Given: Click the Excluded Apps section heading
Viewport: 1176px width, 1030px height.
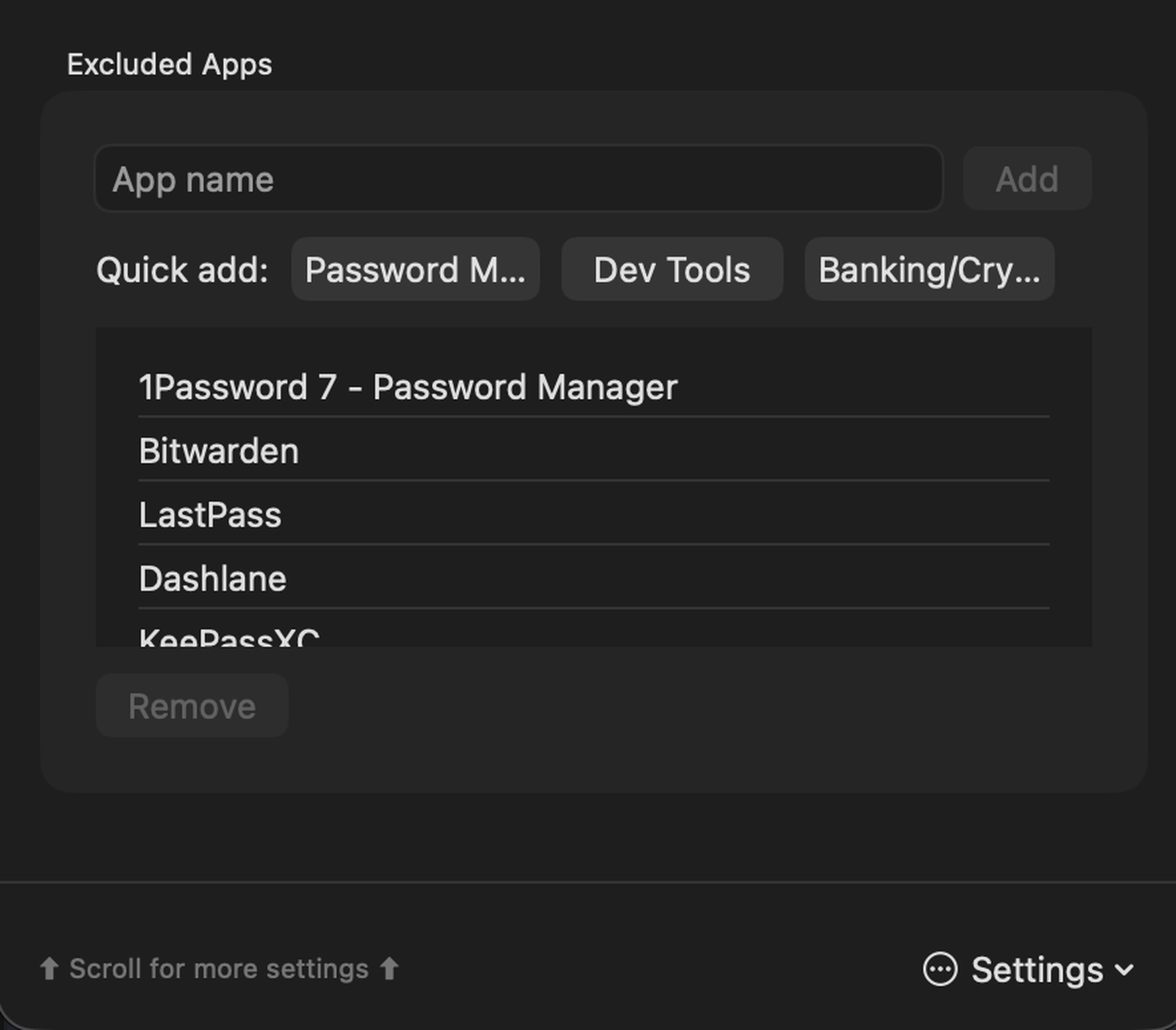Looking at the screenshot, I should [170, 65].
